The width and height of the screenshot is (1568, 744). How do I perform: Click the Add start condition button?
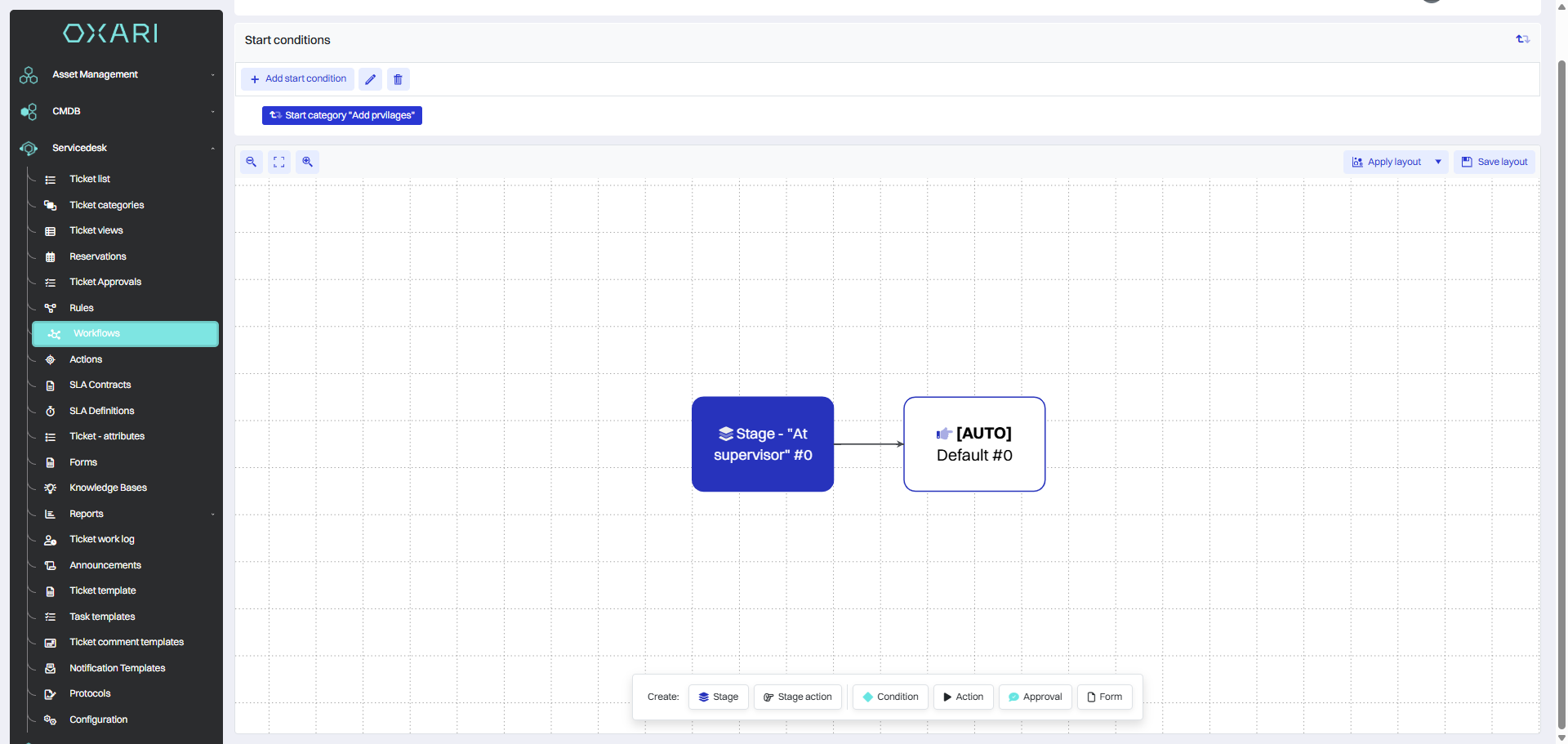point(298,79)
